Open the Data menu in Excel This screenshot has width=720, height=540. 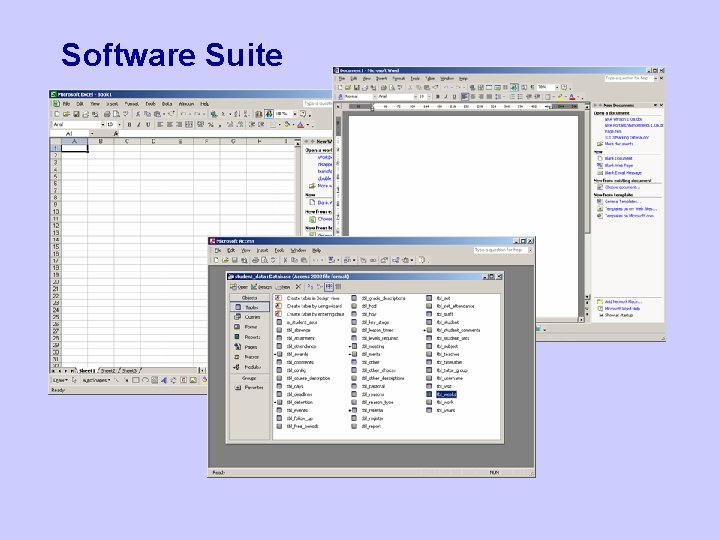pos(167,104)
